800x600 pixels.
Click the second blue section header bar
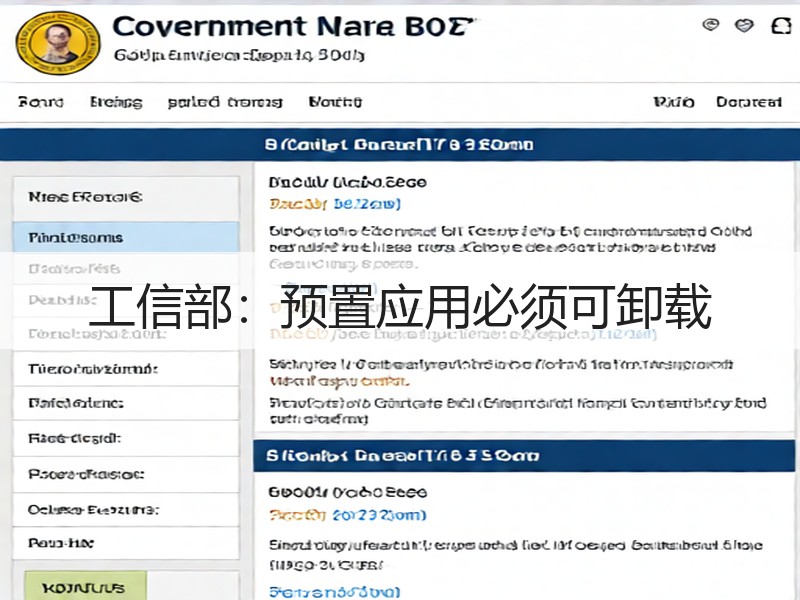[x=524, y=456]
